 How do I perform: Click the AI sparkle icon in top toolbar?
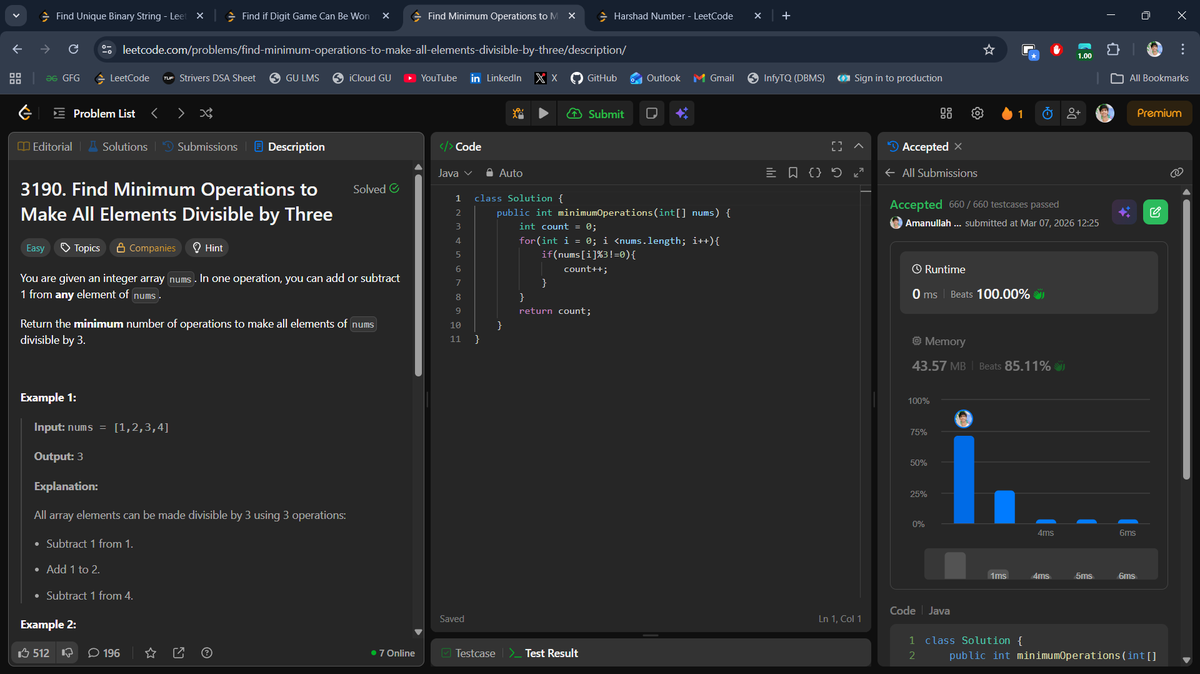682,114
